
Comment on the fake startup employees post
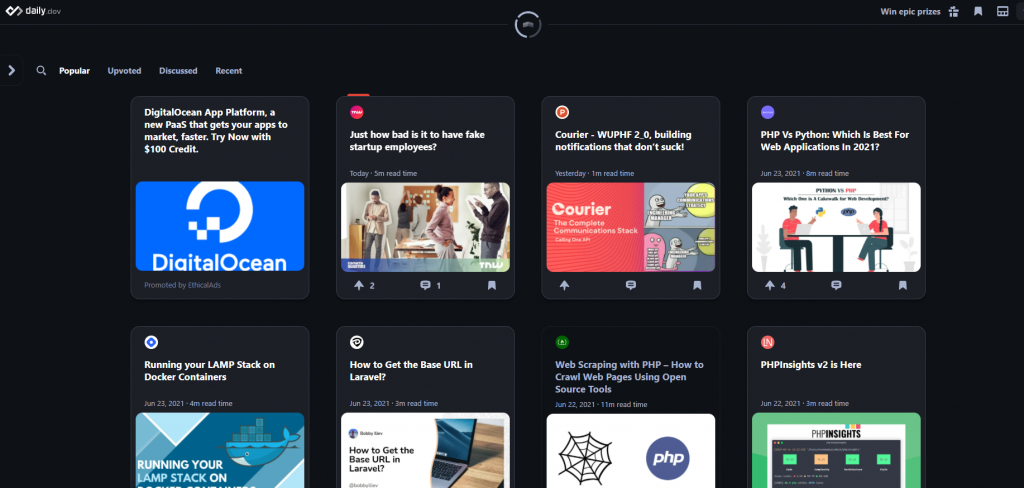tap(425, 285)
